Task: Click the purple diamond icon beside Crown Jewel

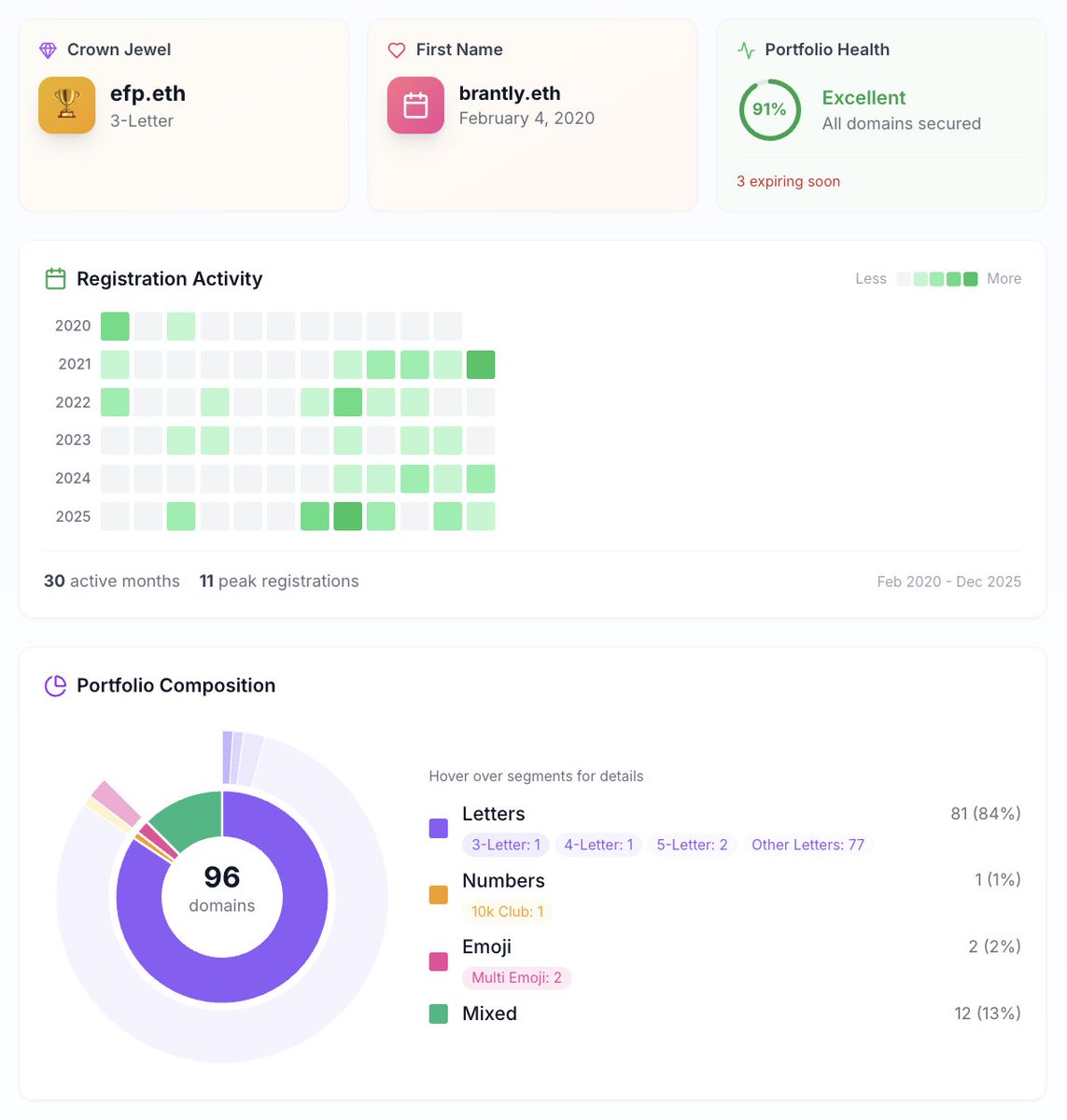Action: 47,49
